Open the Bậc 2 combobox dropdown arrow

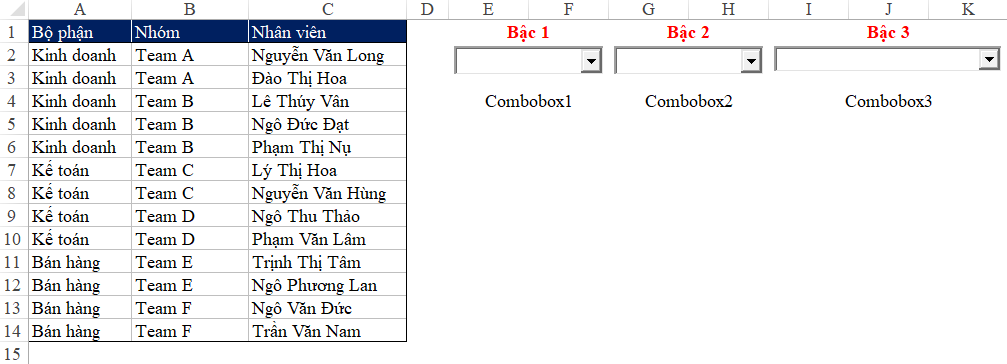[x=750, y=61]
